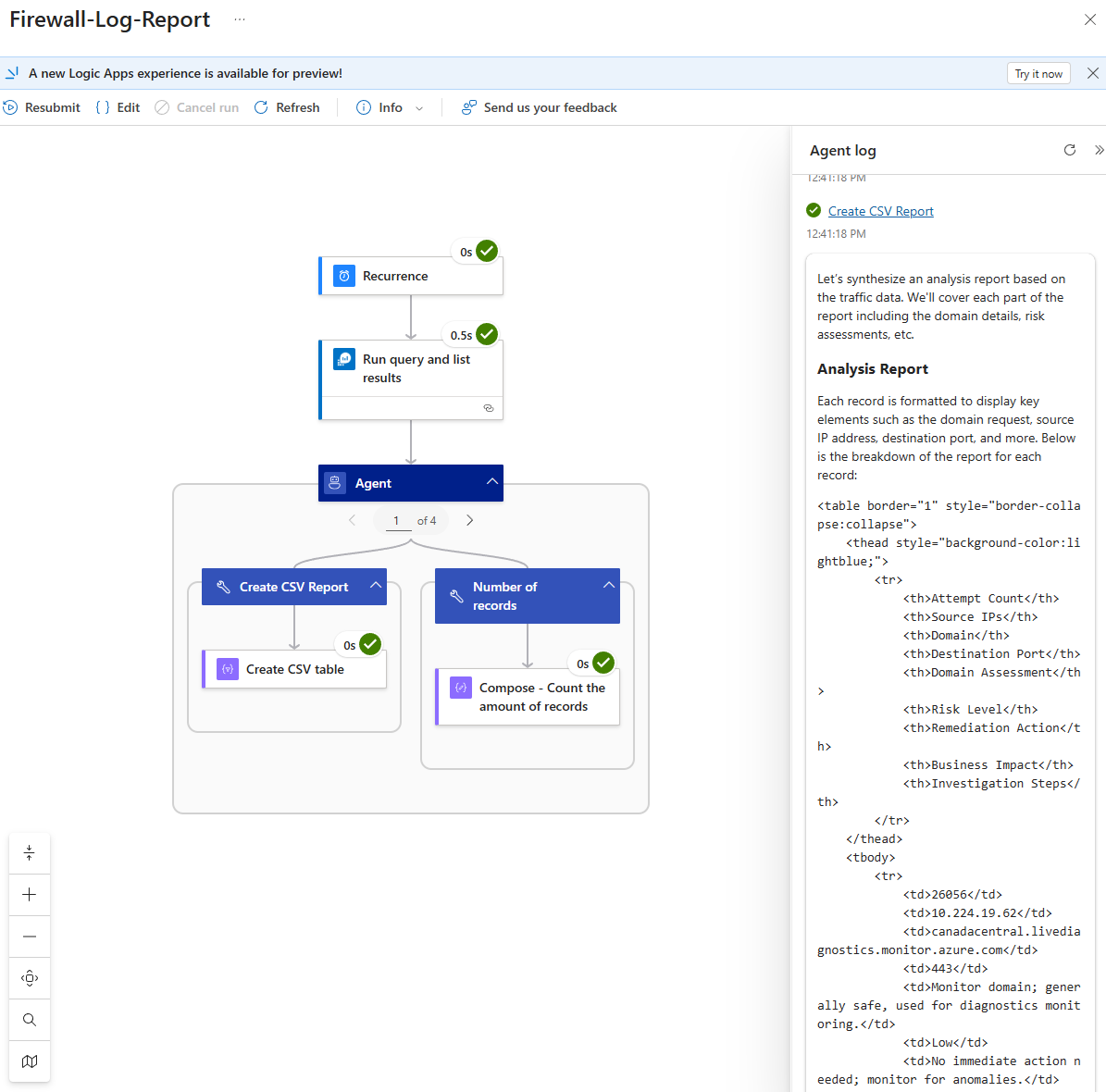
Task: Open the Edit code view button
Action: (118, 107)
